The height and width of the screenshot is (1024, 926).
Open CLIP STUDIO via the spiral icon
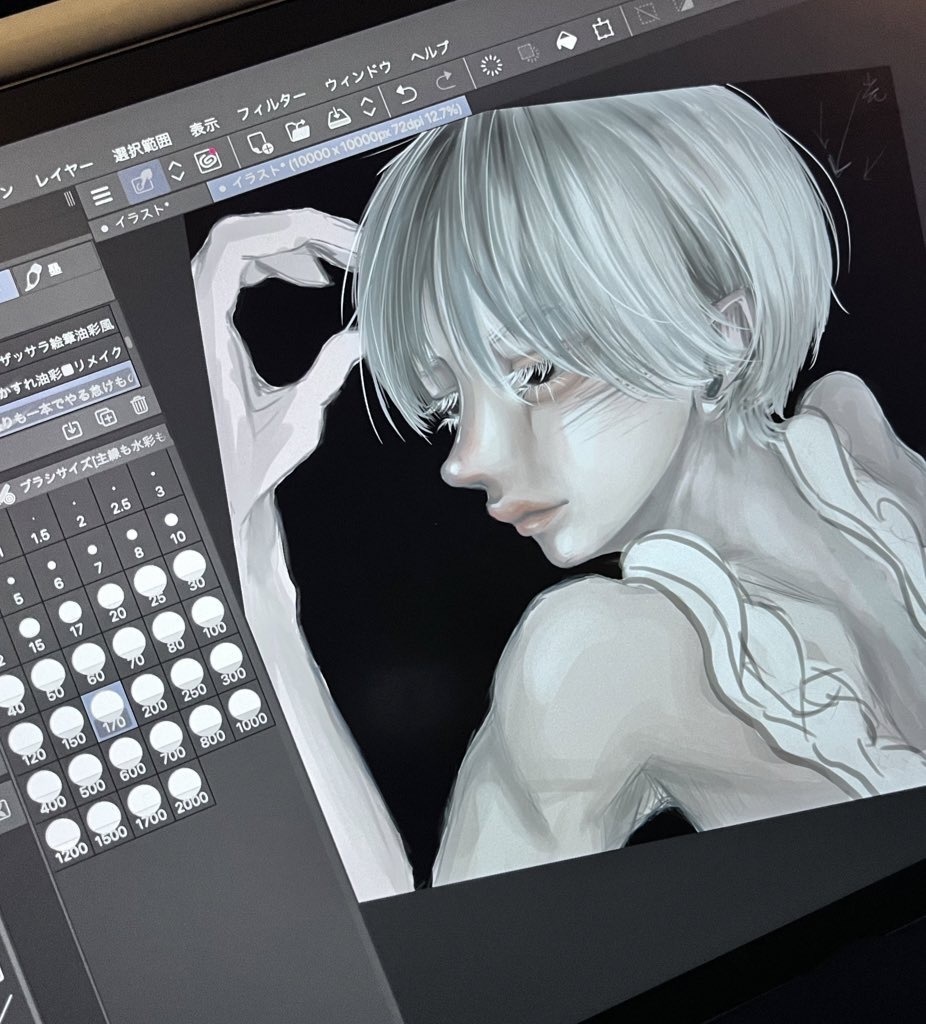click(208, 159)
